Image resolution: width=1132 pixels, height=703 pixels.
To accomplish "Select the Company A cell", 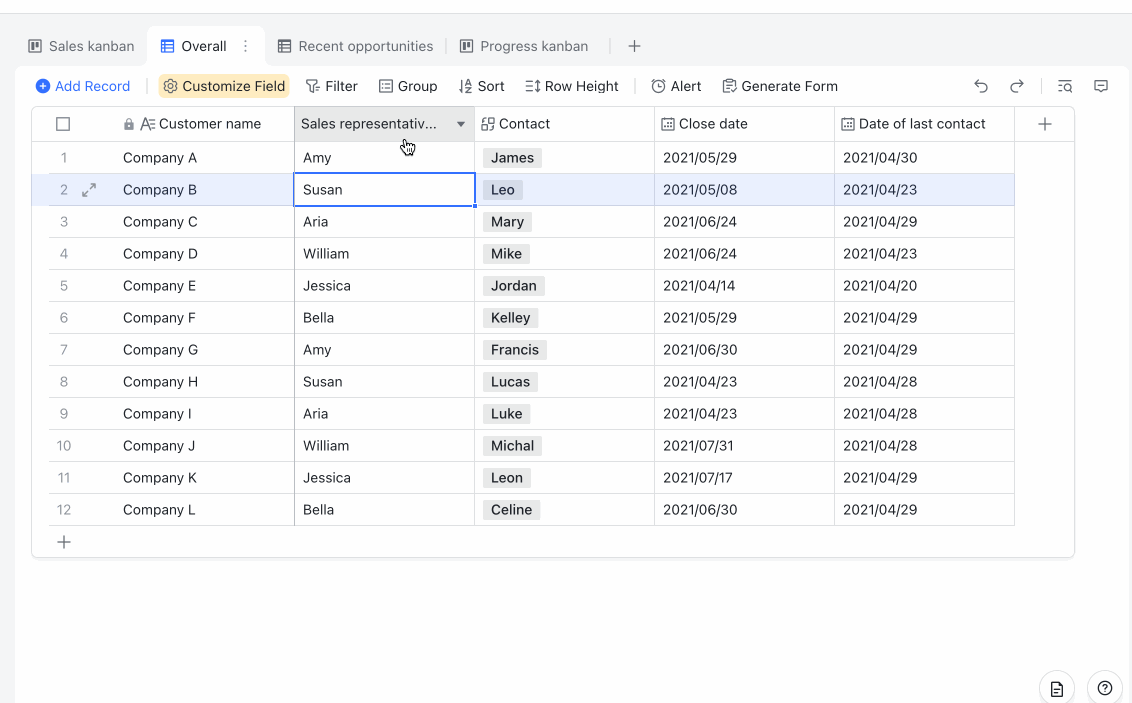I will click(x=204, y=158).
